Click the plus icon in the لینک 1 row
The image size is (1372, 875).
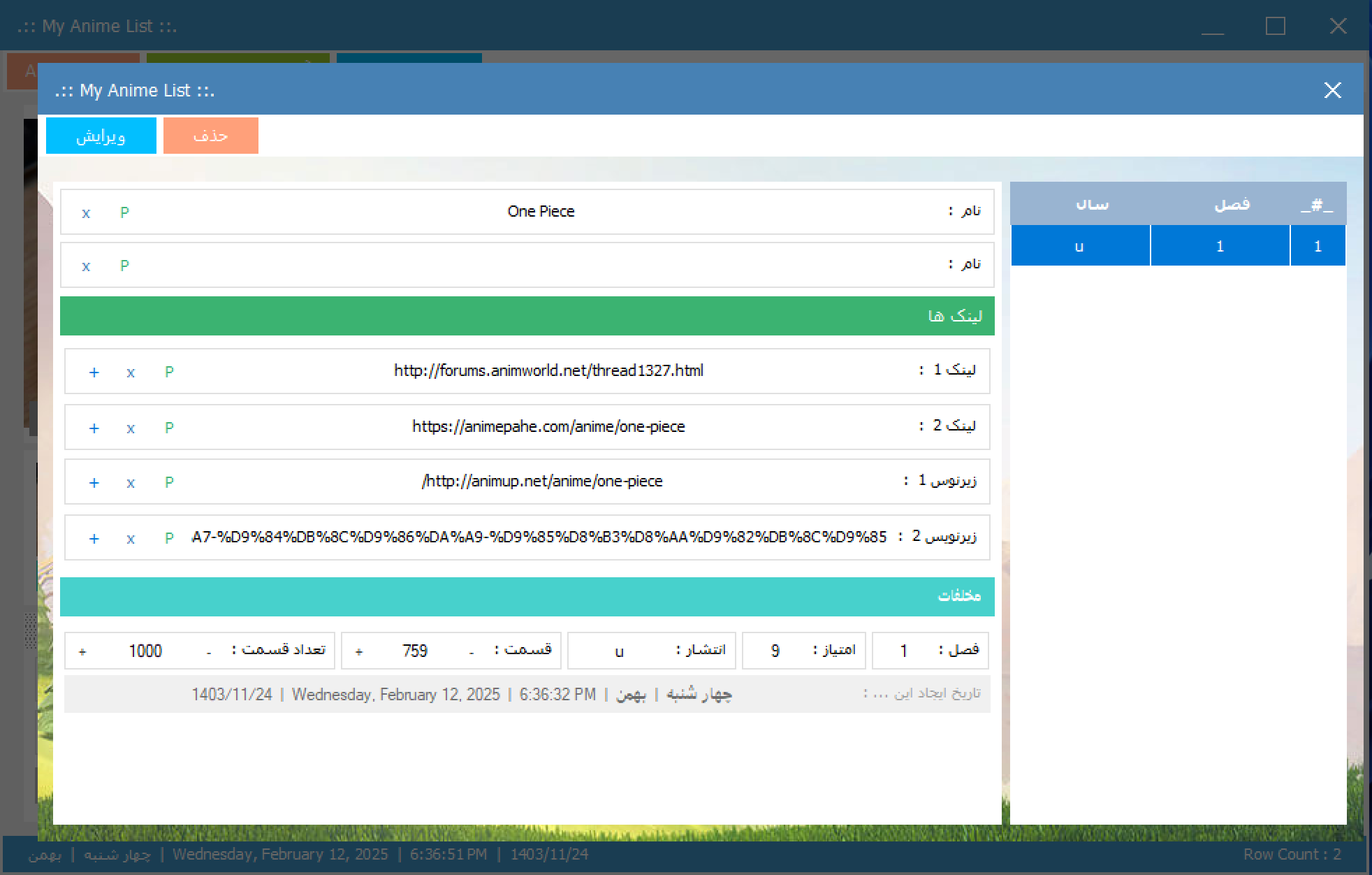(94, 373)
